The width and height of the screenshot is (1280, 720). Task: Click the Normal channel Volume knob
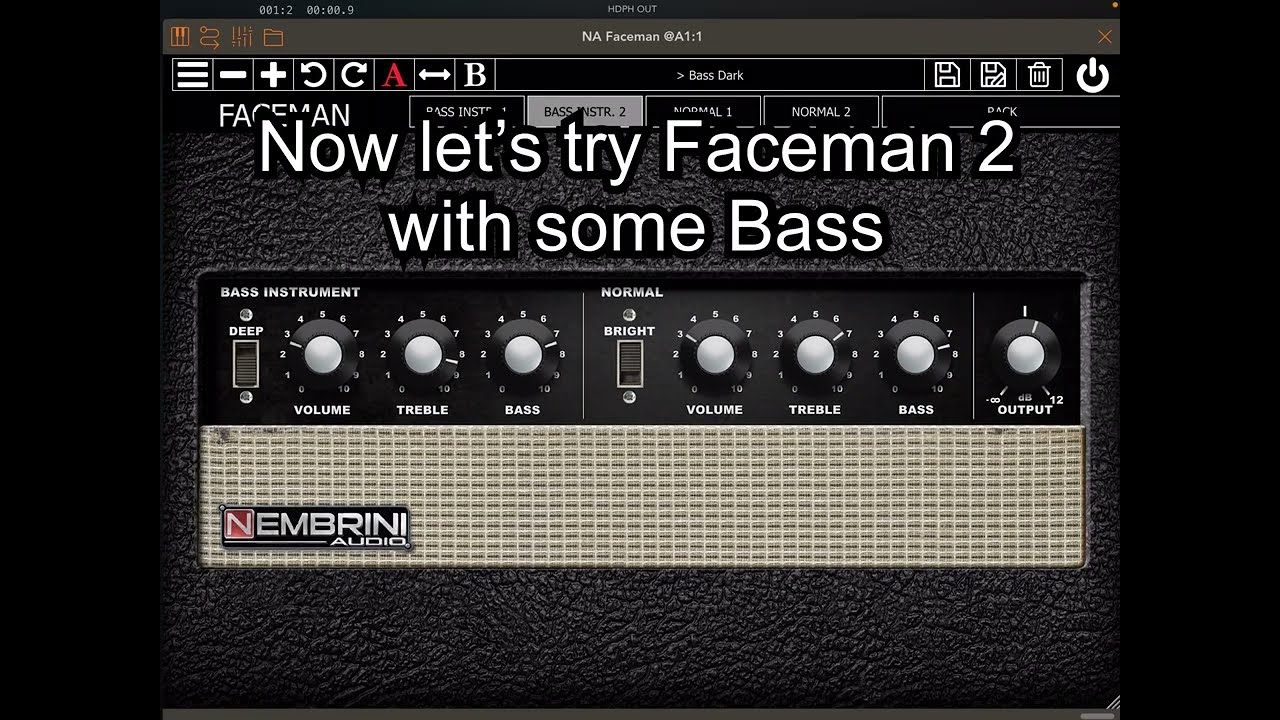(x=715, y=354)
